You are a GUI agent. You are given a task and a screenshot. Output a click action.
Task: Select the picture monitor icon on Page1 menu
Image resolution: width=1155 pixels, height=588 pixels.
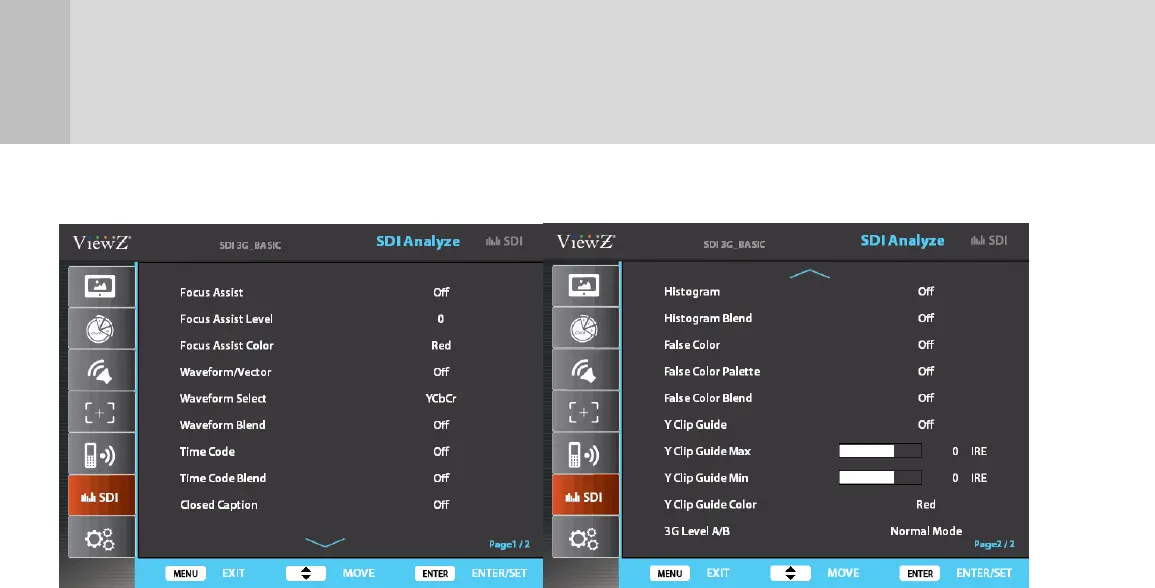click(x=99, y=287)
